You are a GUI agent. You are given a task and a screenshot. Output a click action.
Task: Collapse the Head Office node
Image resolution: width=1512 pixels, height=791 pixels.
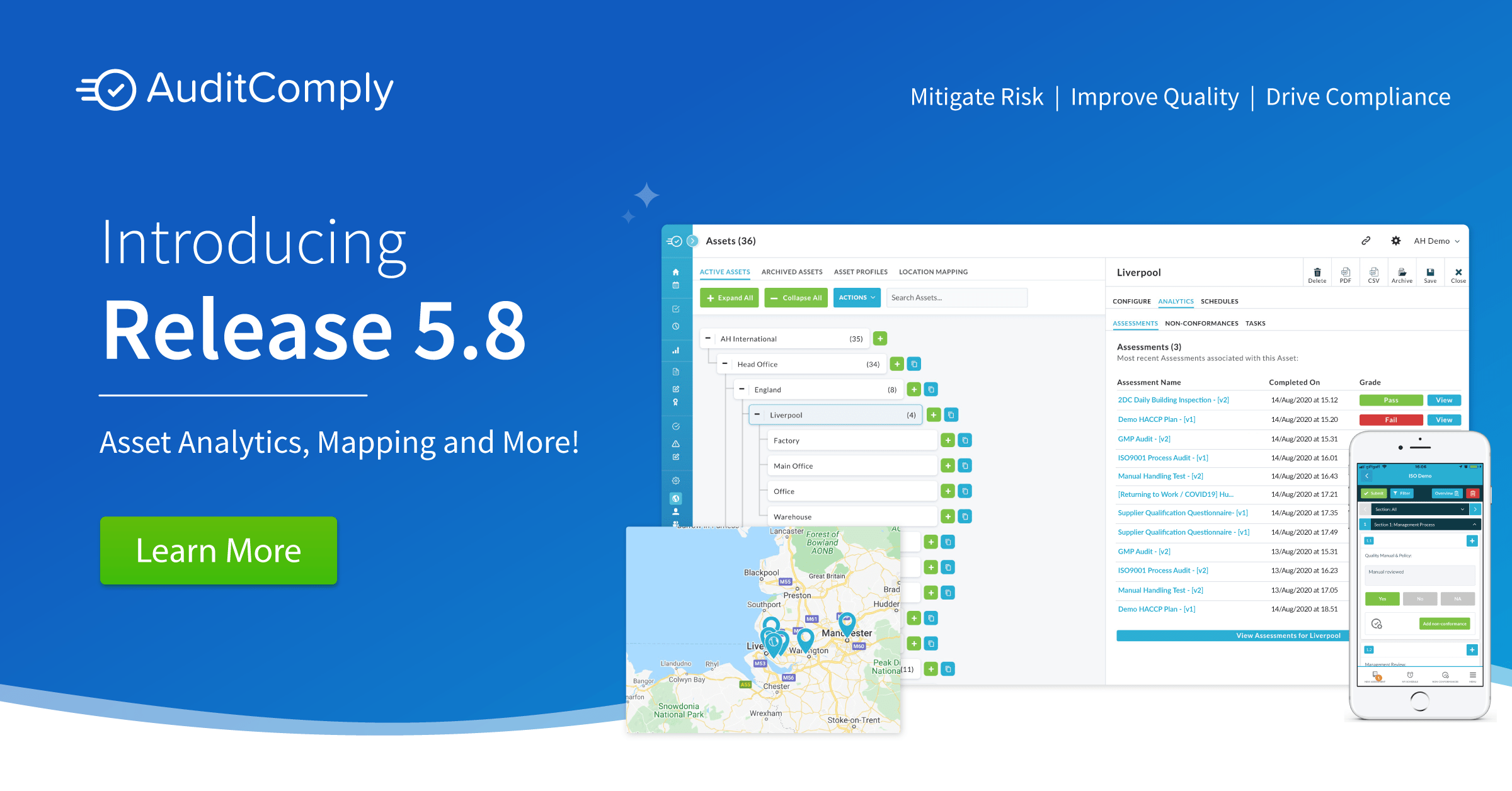pyautogui.click(x=725, y=363)
